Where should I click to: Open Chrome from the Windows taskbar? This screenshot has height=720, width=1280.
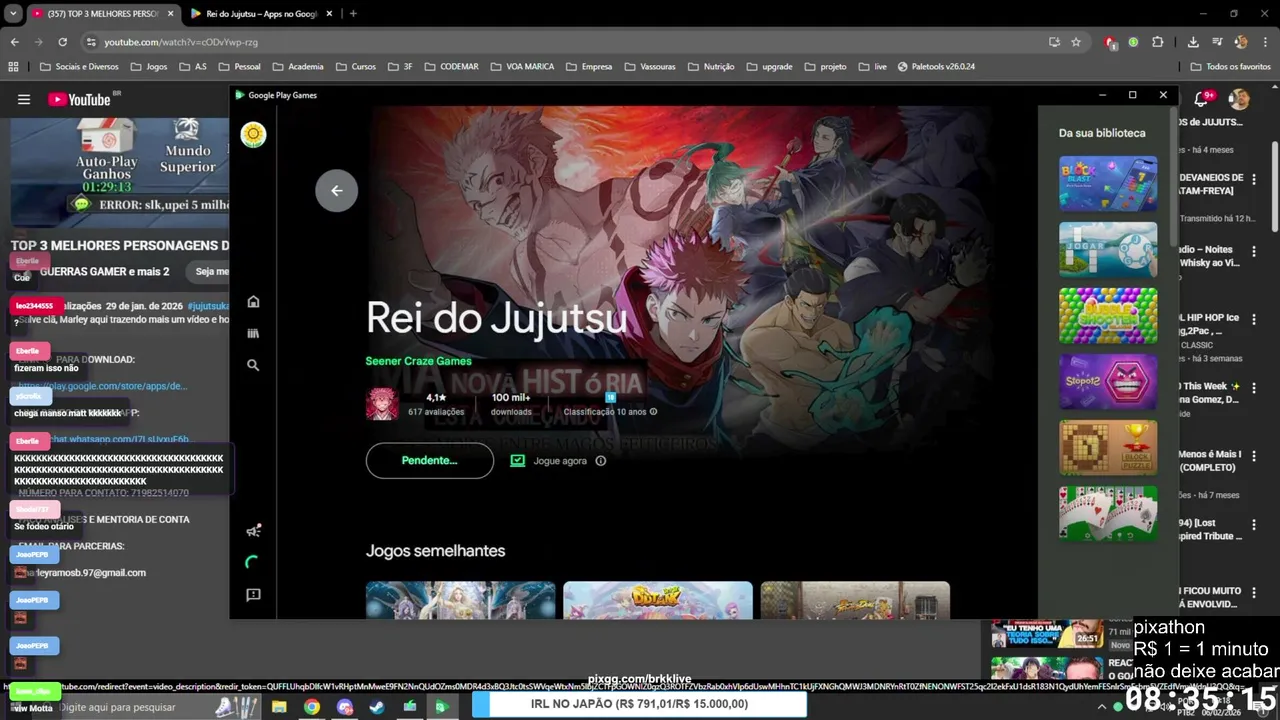tap(312, 707)
